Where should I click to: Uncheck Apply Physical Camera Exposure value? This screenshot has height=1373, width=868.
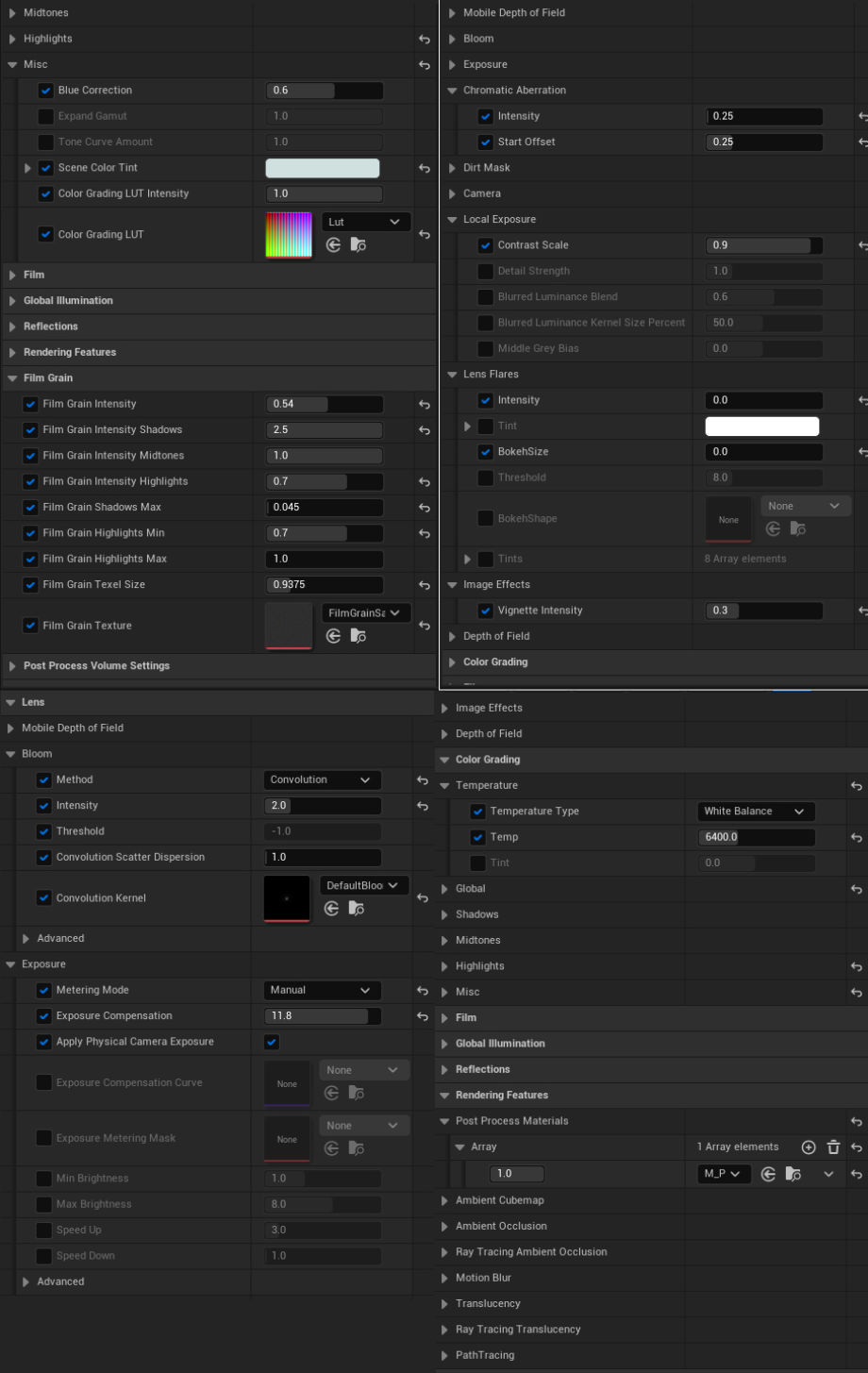tap(272, 1042)
